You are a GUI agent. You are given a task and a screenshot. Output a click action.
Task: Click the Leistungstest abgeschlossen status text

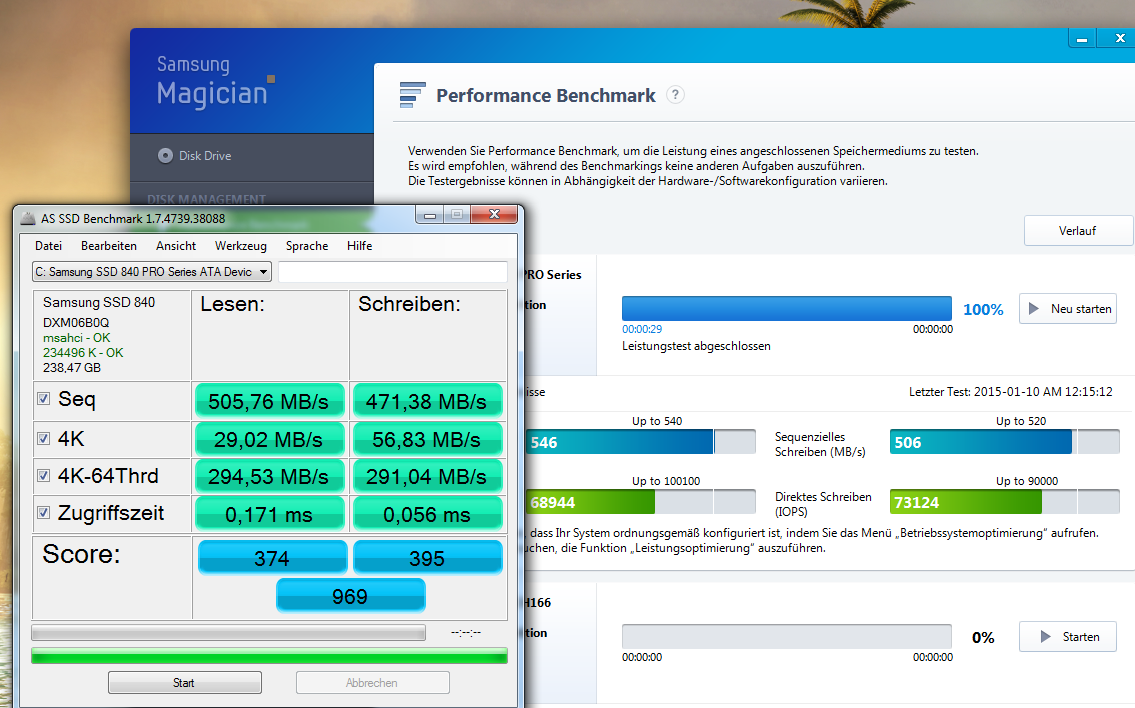696,346
